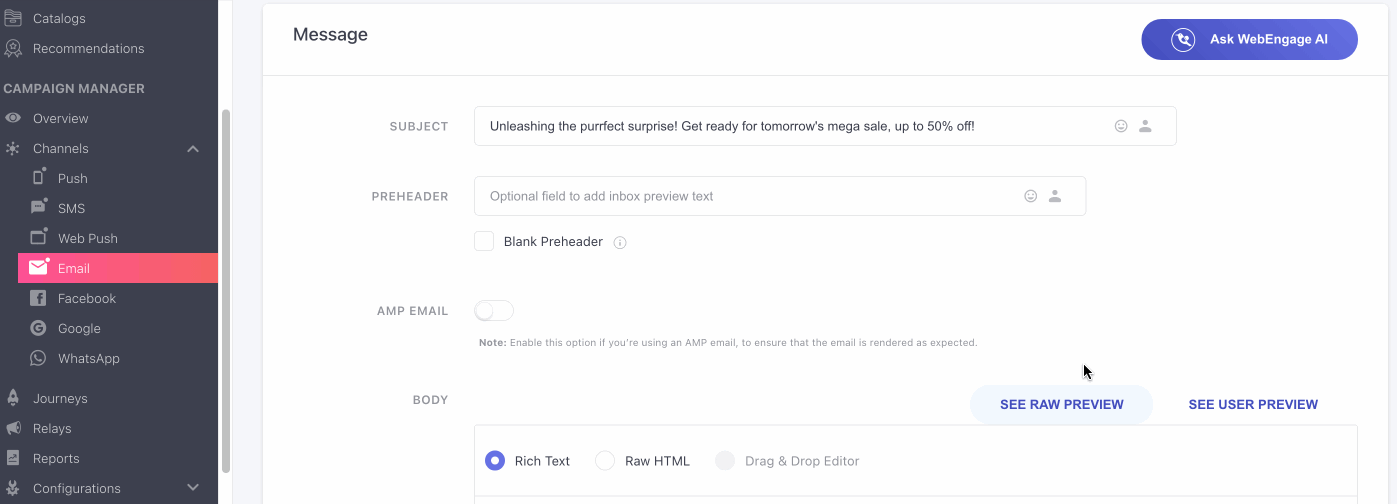This screenshot has width=1397, height=504.
Task: Click the Ask WebEngage AI button
Action: click(x=1249, y=40)
